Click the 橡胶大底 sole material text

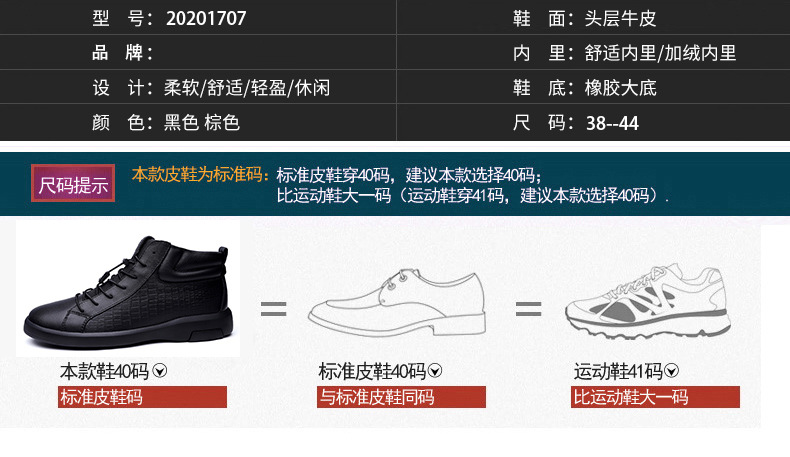tap(620, 88)
